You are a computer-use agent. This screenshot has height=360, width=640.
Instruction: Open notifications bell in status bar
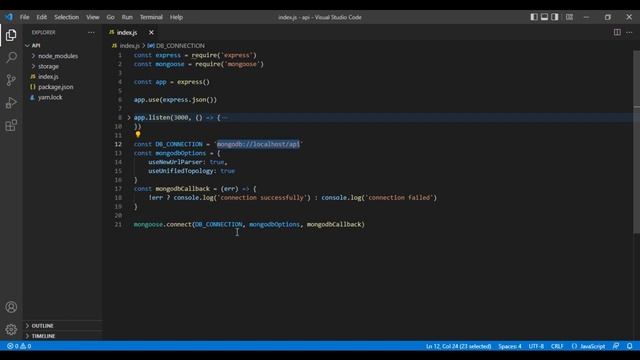click(x=629, y=346)
